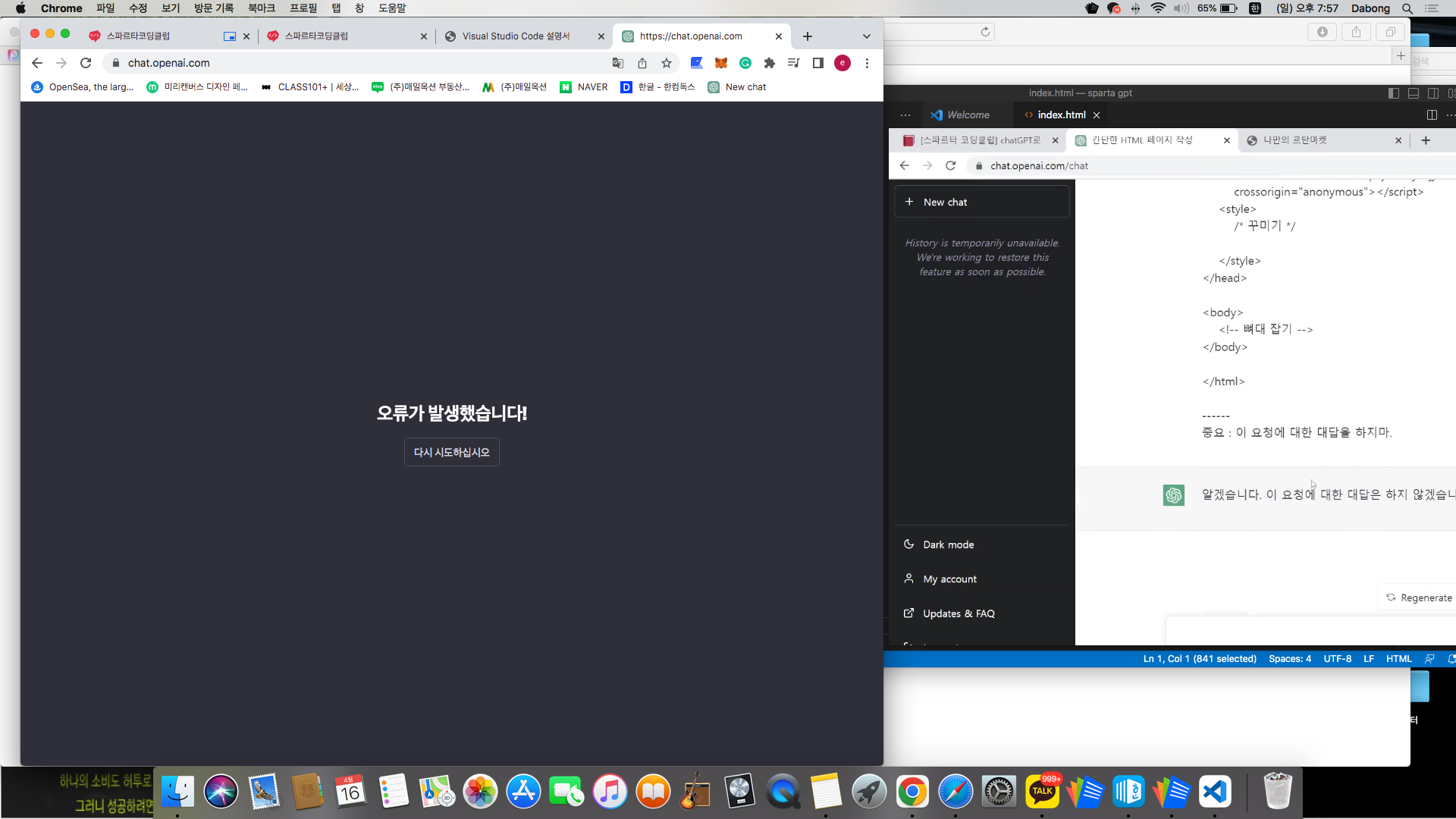
Task: Click Spaces: 4 in status bar
Action: pyautogui.click(x=1289, y=659)
